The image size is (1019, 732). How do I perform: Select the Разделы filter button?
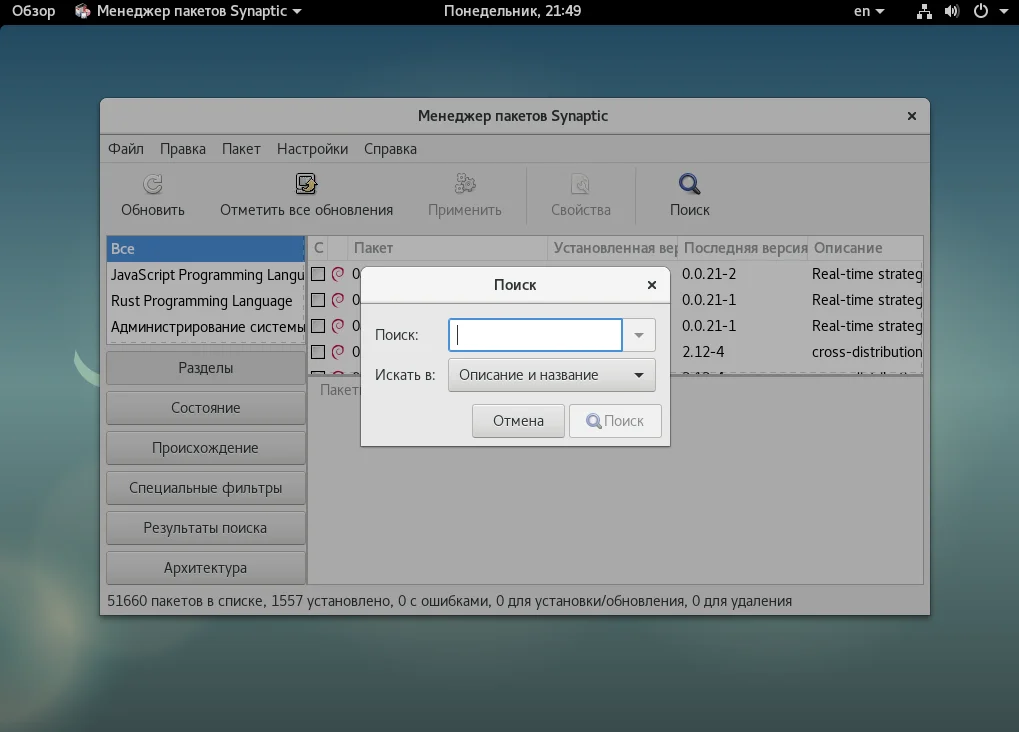pos(206,368)
